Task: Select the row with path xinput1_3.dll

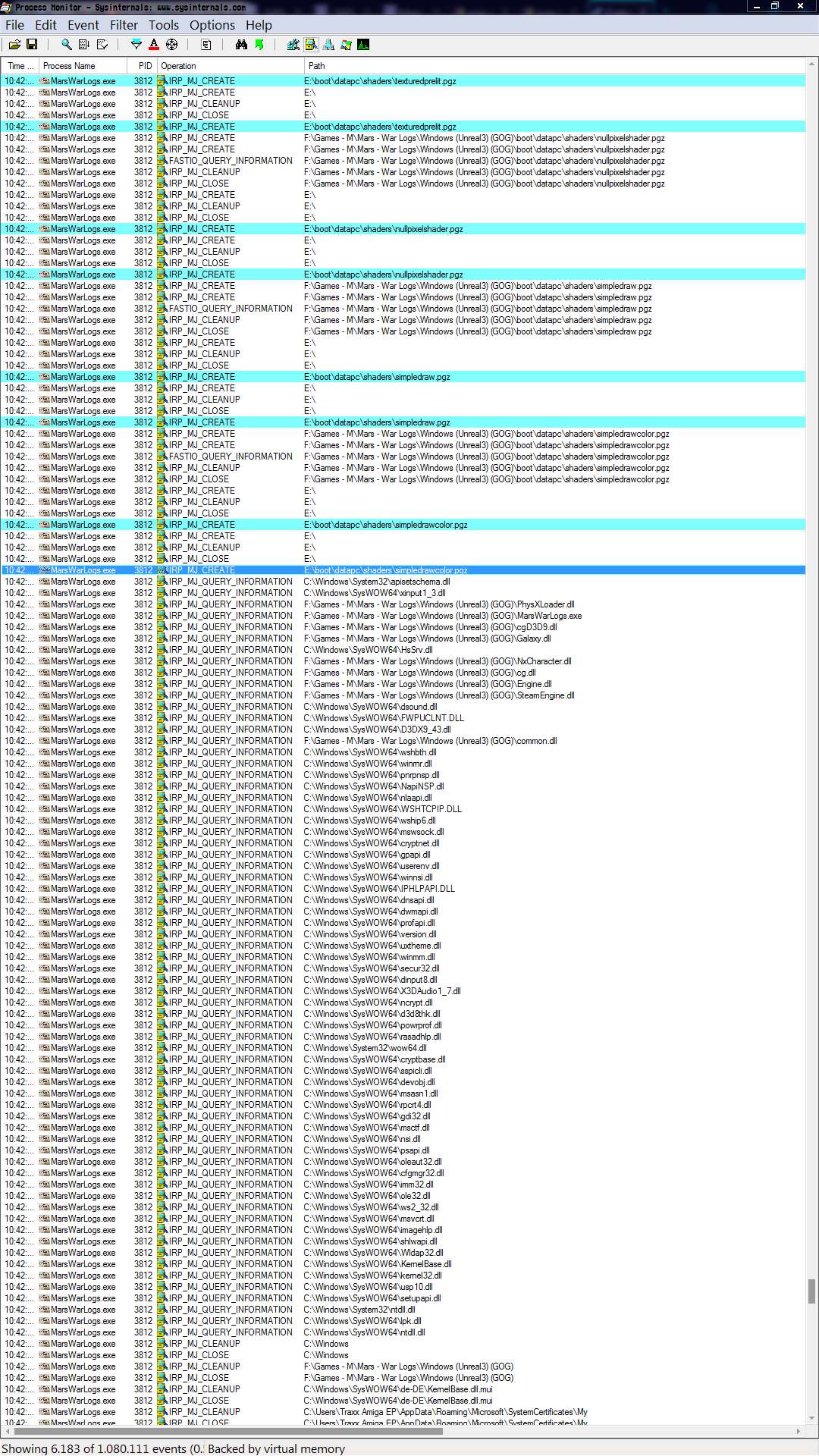Action: coord(403,593)
